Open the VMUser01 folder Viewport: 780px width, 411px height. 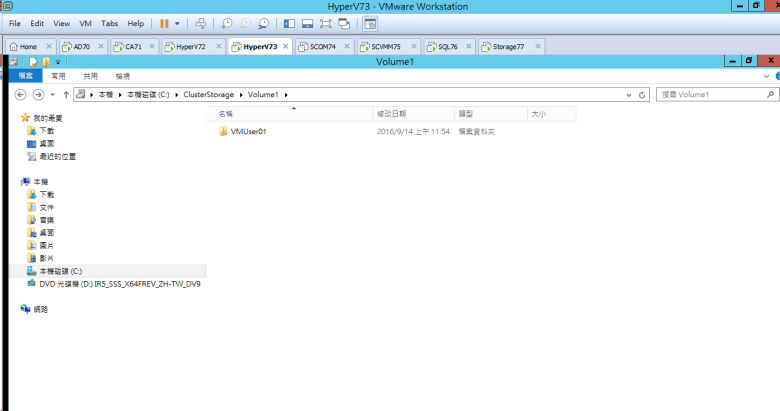tap(248, 131)
